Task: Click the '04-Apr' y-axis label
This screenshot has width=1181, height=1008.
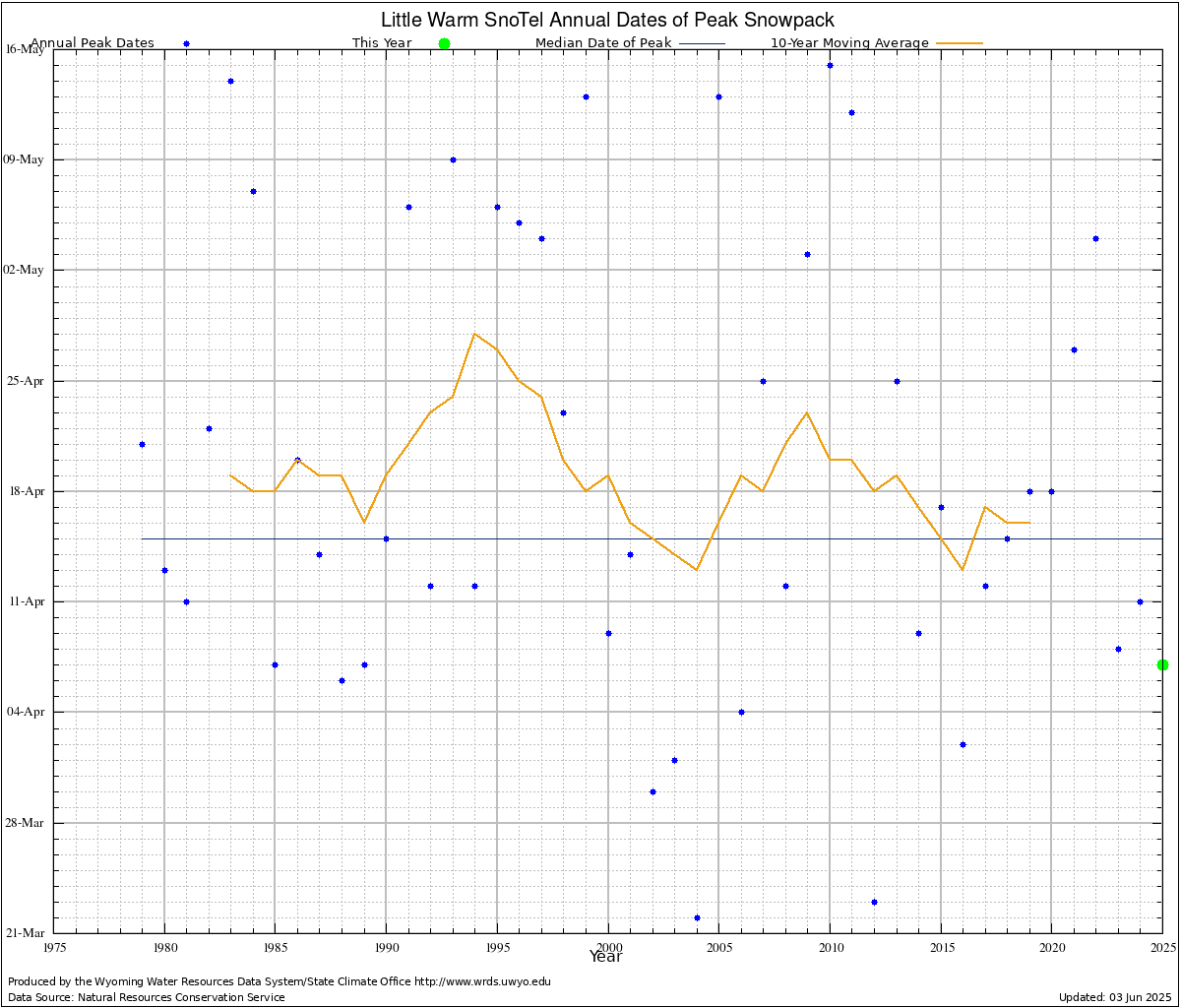Action: 27,712
